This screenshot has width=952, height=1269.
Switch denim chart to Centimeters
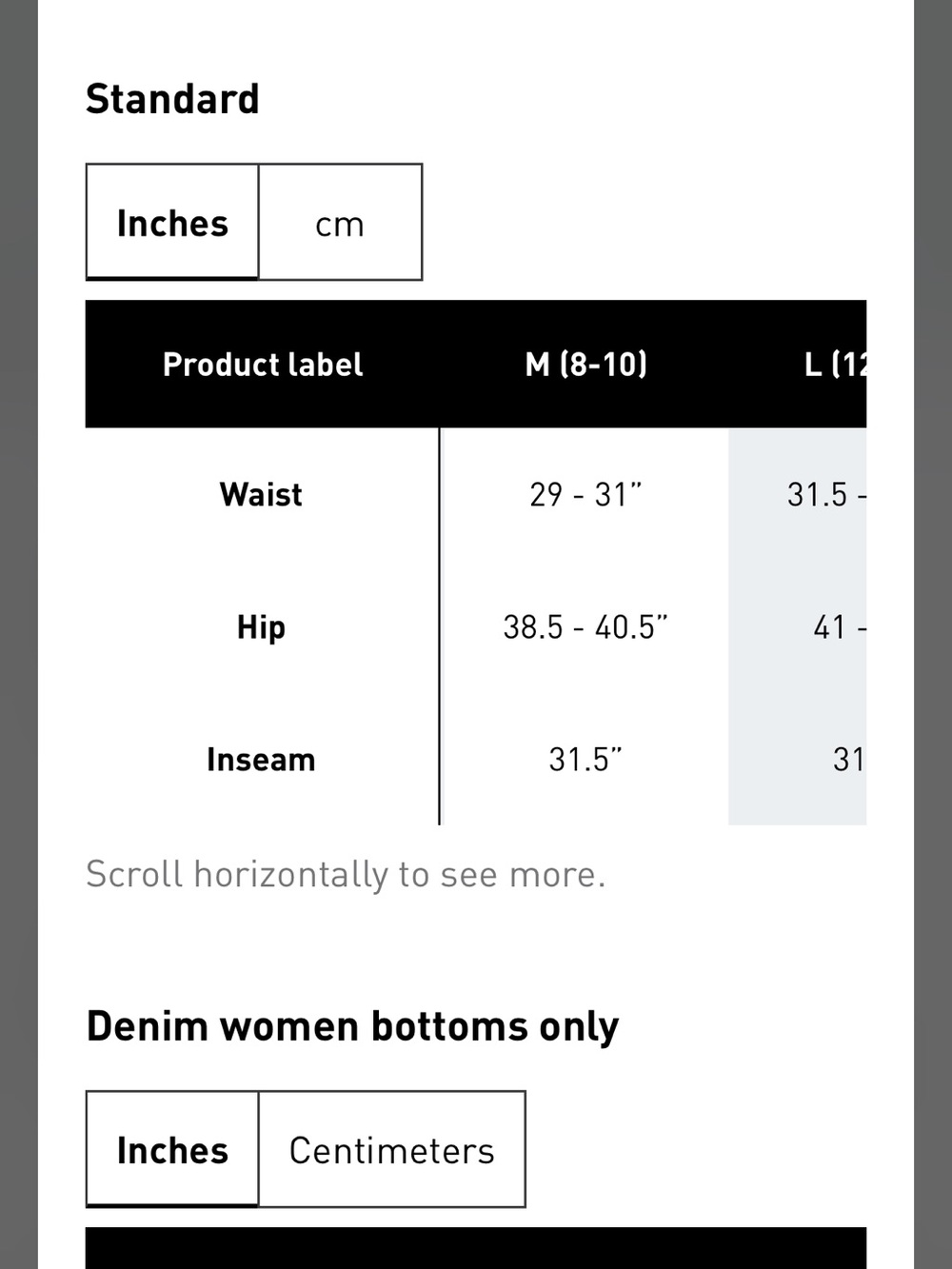click(x=391, y=1149)
